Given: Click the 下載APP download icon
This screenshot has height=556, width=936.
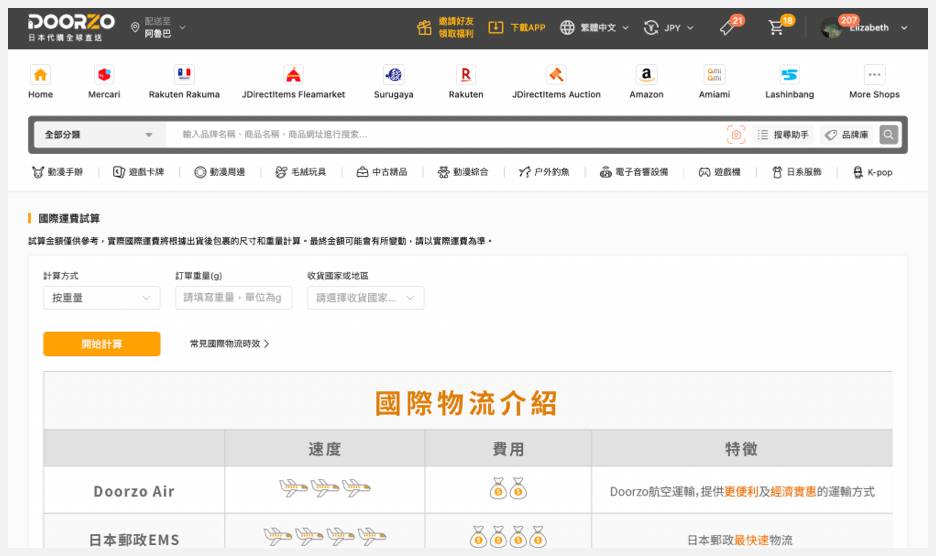Looking at the screenshot, I should [x=495, y=27].
